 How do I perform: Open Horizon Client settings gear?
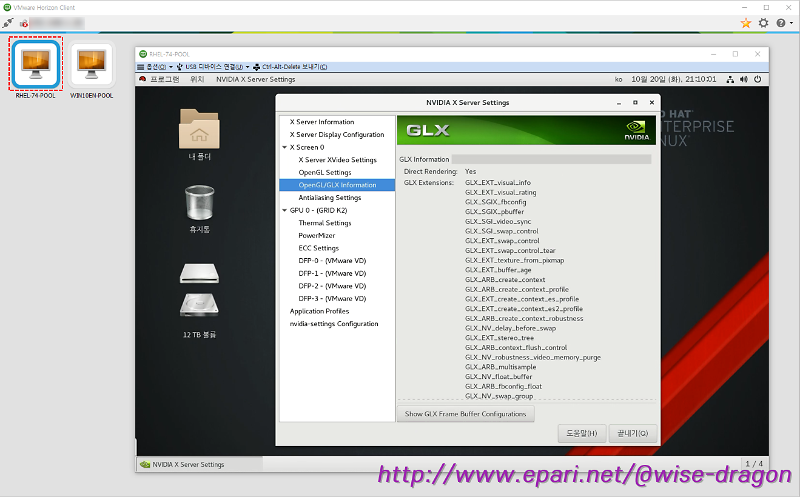pyautogui.click(x=763, y=23)
